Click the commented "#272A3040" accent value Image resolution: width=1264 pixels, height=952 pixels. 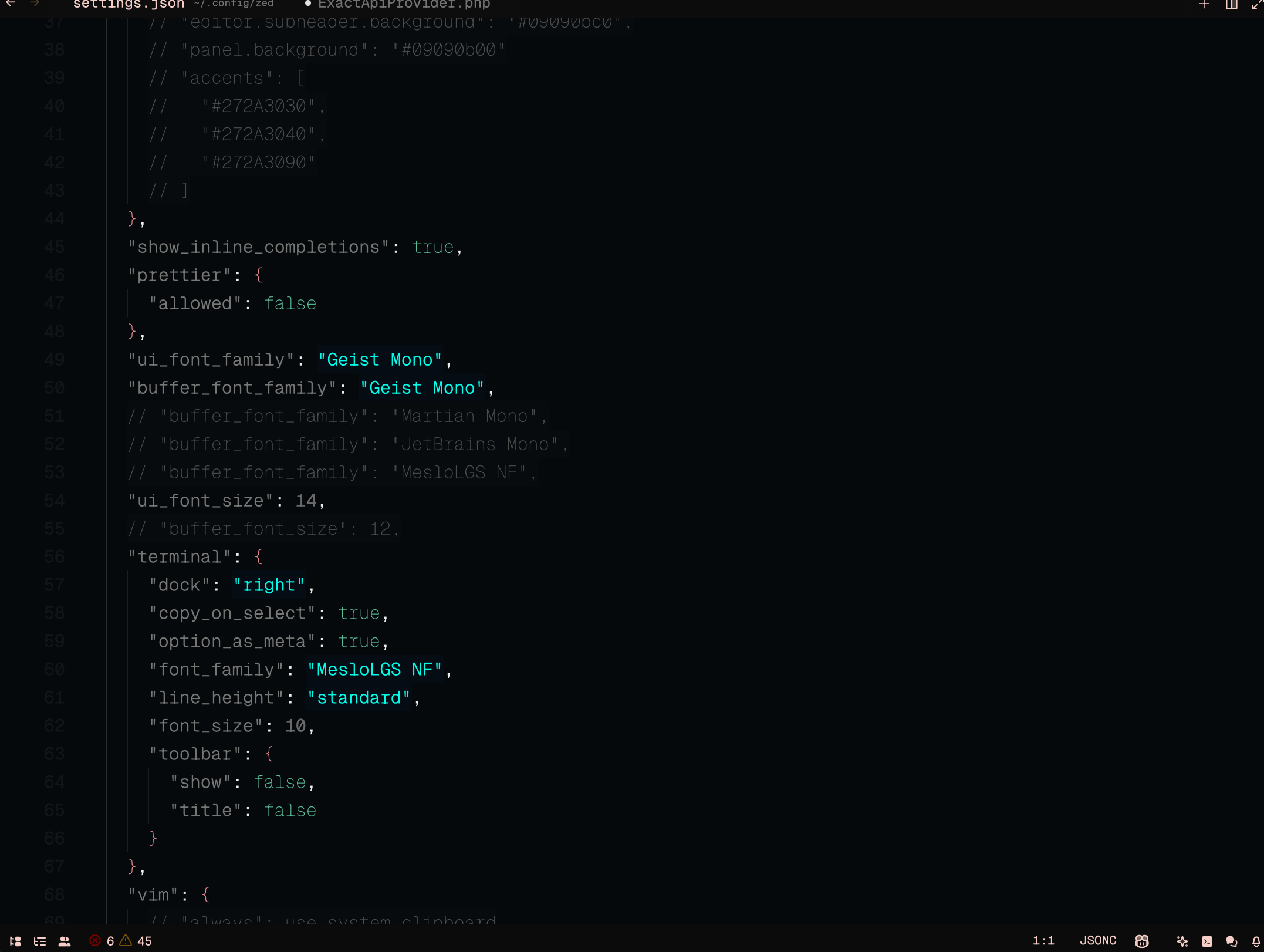[x=259, y=134]
